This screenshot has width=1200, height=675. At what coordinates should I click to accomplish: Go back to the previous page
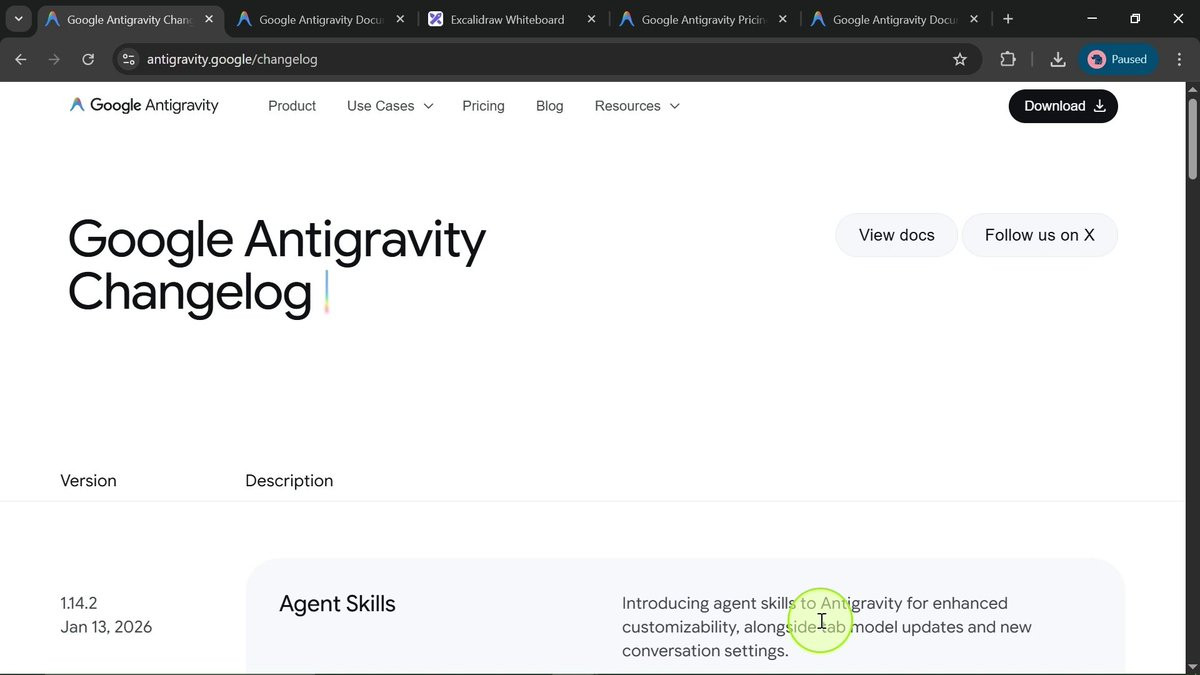(21, 59)
